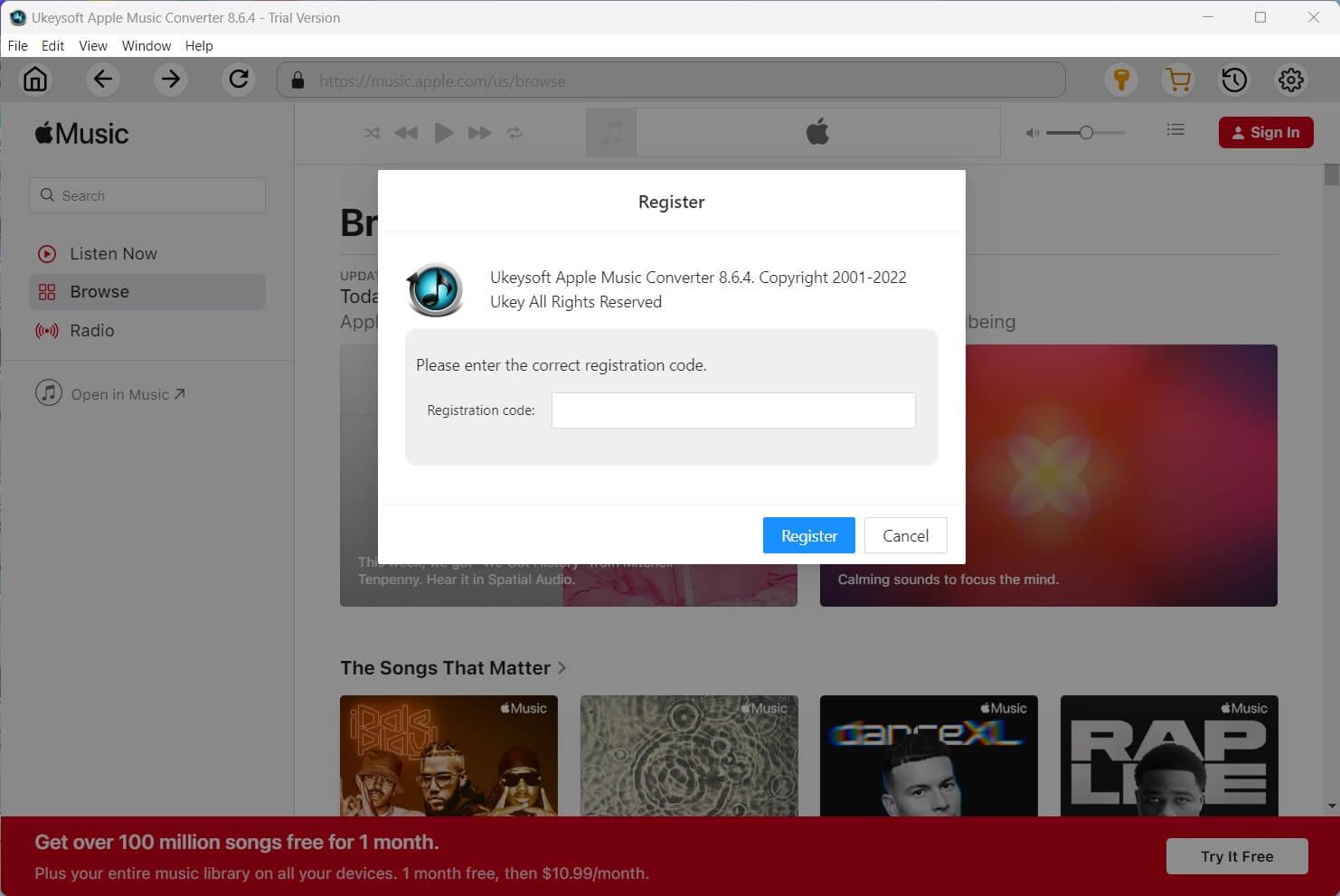Click the Search field in the sidebar
1340x896 pixels.
pos(147,195)
